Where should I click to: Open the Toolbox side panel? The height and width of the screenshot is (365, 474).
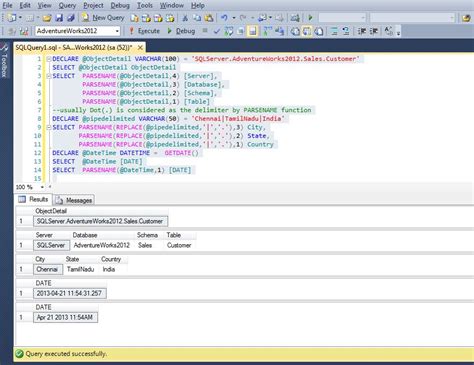coord(4,61)
